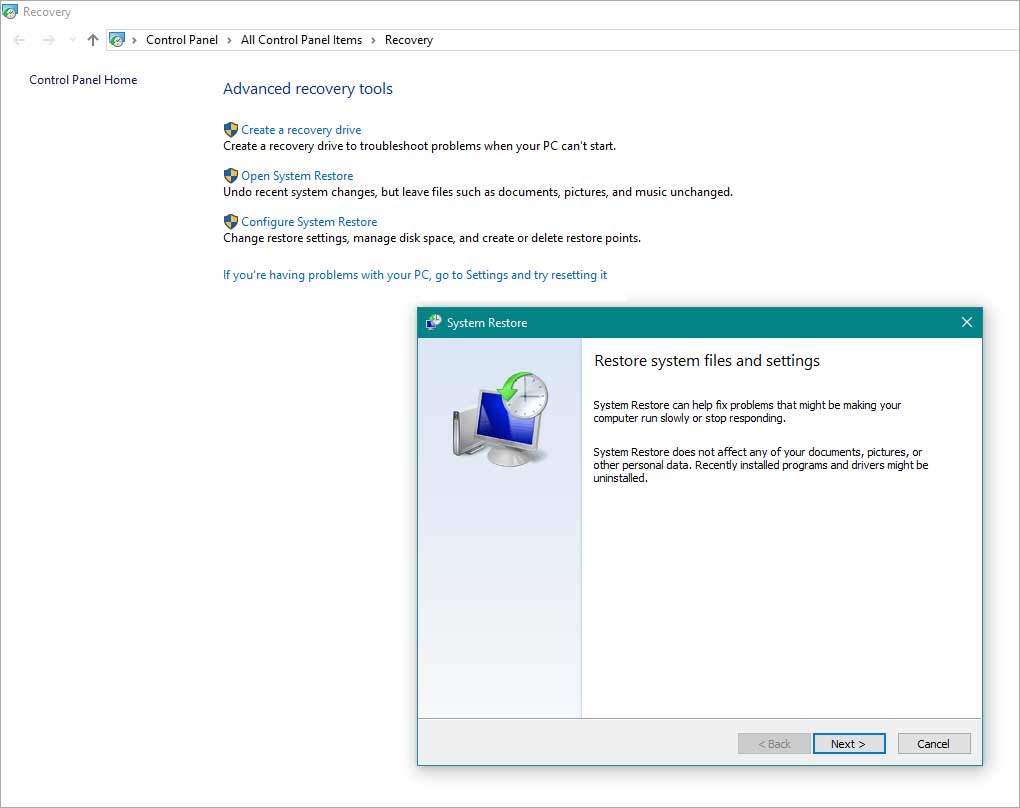Open All Control Panel Items breadcrumb
Screen dimensions: 1020x808
tap(301, 40)
